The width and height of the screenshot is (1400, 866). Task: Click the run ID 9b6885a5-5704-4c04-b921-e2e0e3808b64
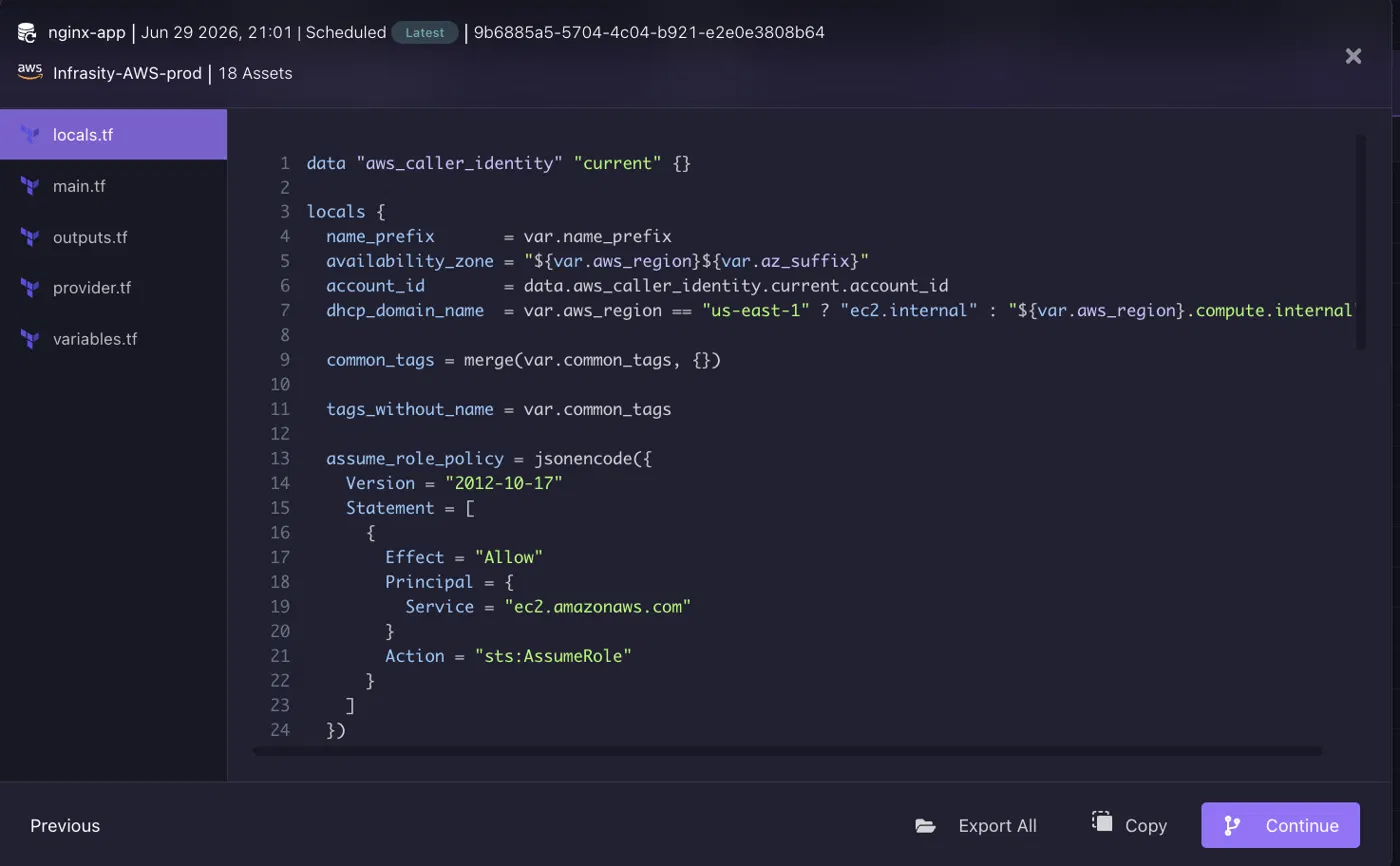click(x=649, y=33)
